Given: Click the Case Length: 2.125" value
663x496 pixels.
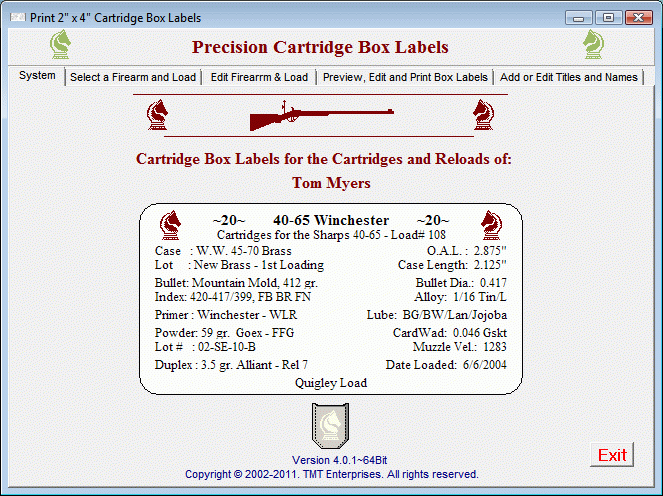Looking at the screenshot, I should click(452, 265).
